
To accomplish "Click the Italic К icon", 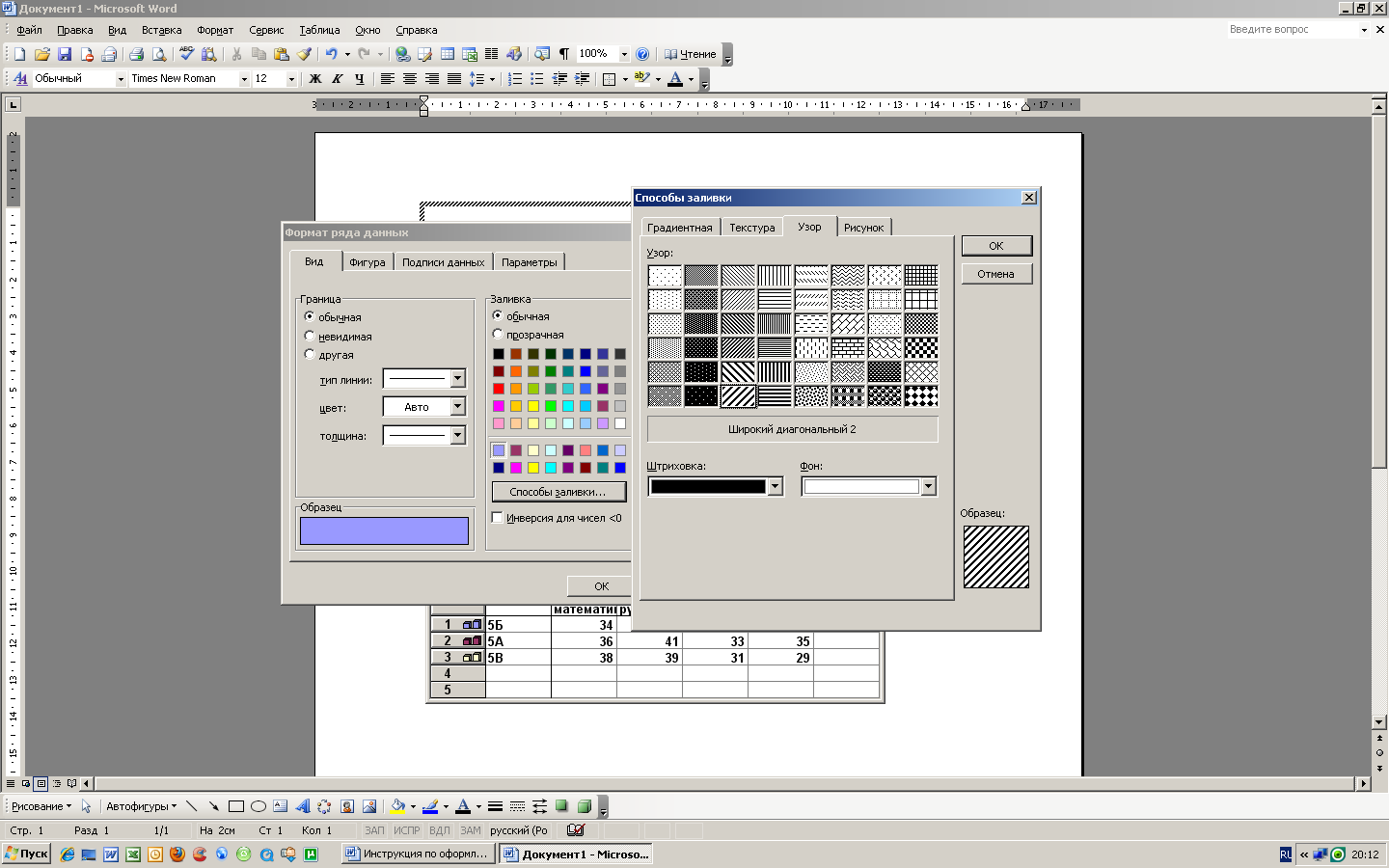I will point(337,79).
